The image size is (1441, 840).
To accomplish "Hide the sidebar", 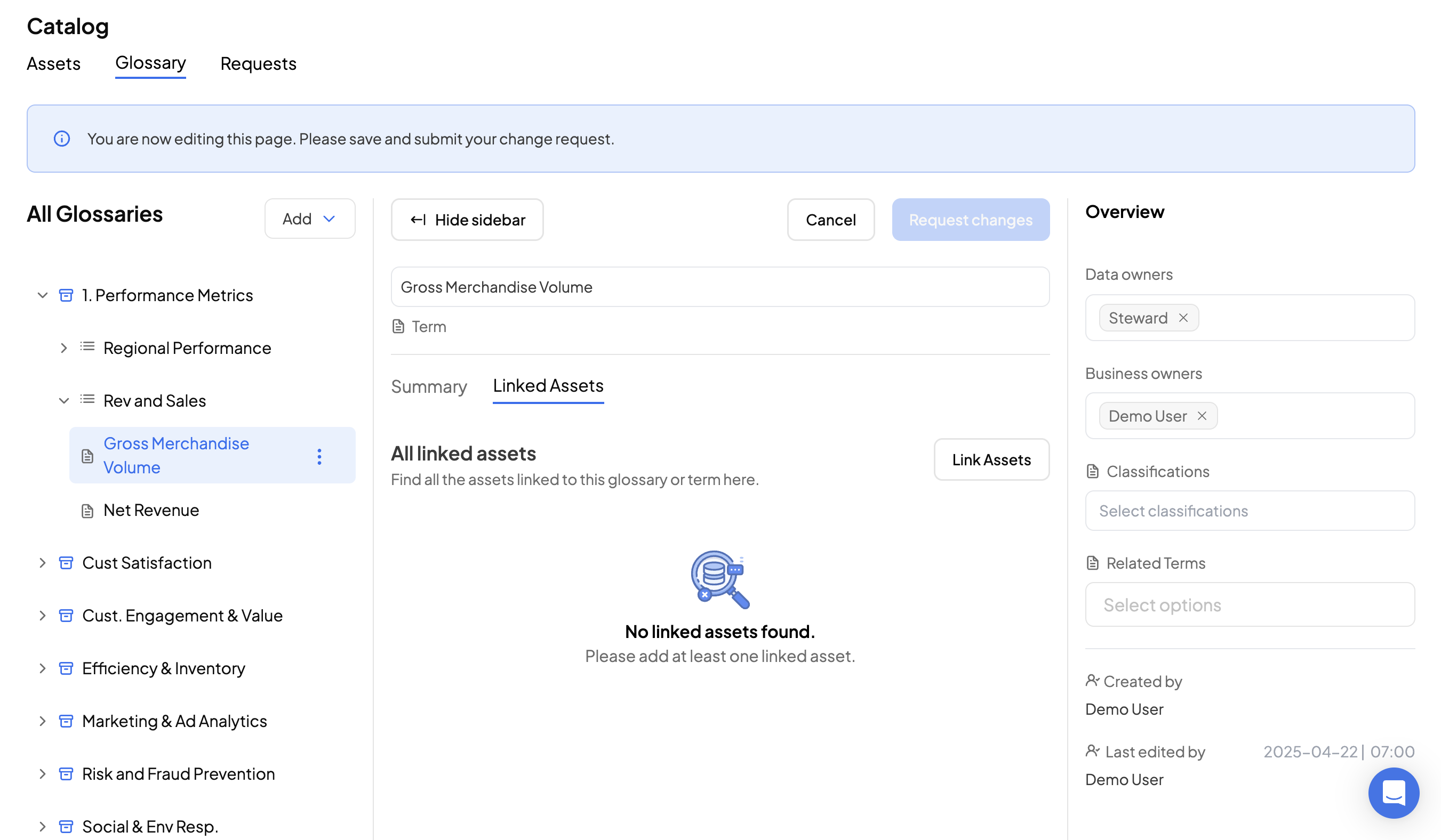I will coord(467,220).
